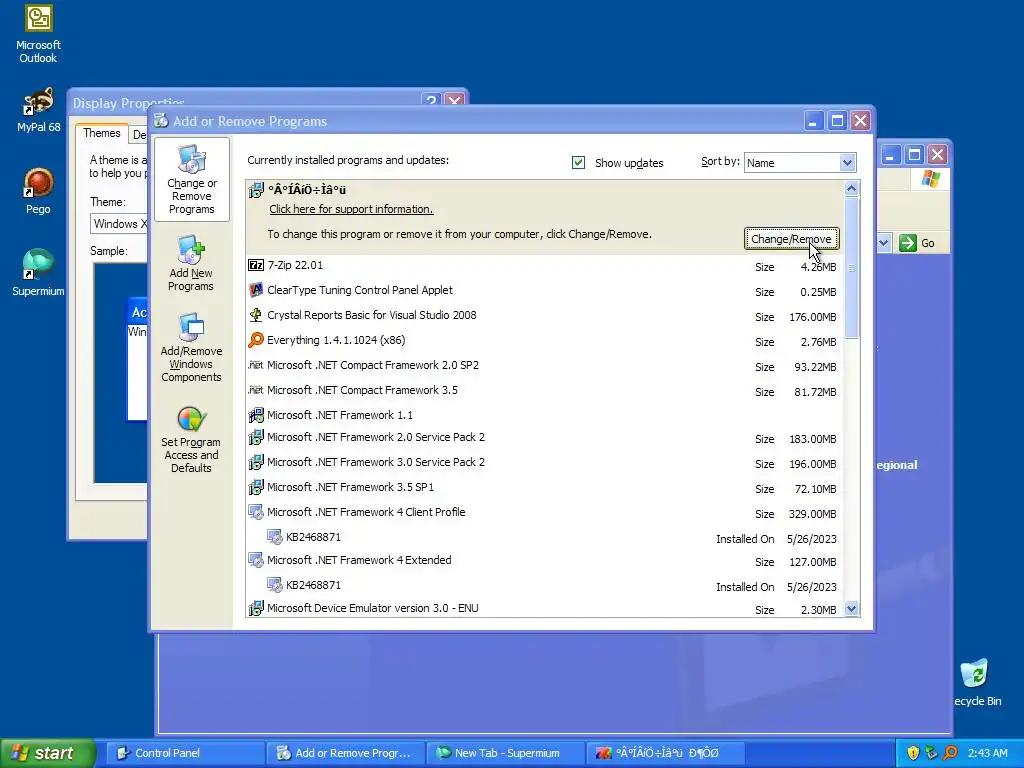Select the Pego desktop icon
1024x768 pixels.
click(x=39, y=191)
